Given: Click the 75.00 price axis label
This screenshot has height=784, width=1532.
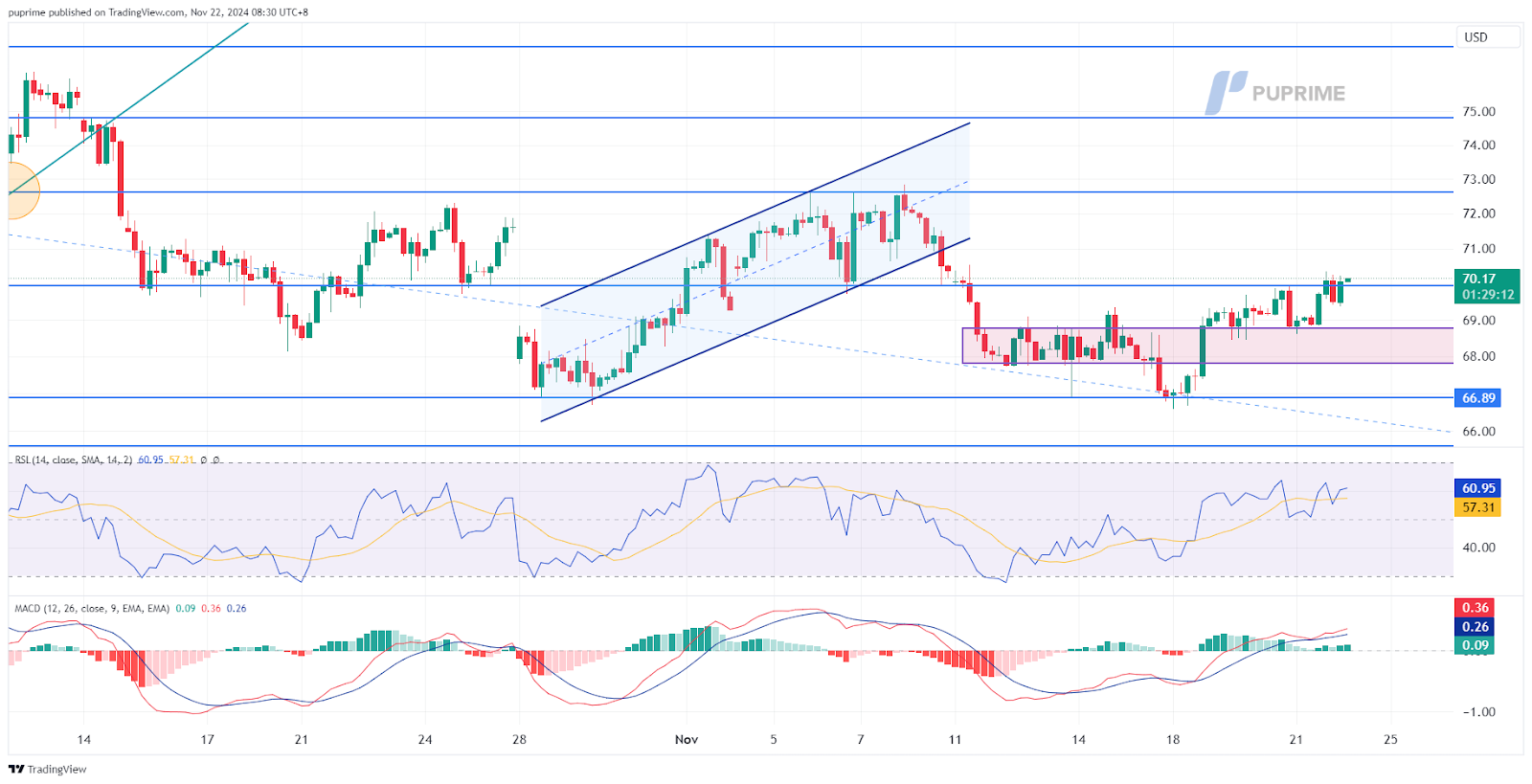Looking at the screenshot, I should point(1478,112).
